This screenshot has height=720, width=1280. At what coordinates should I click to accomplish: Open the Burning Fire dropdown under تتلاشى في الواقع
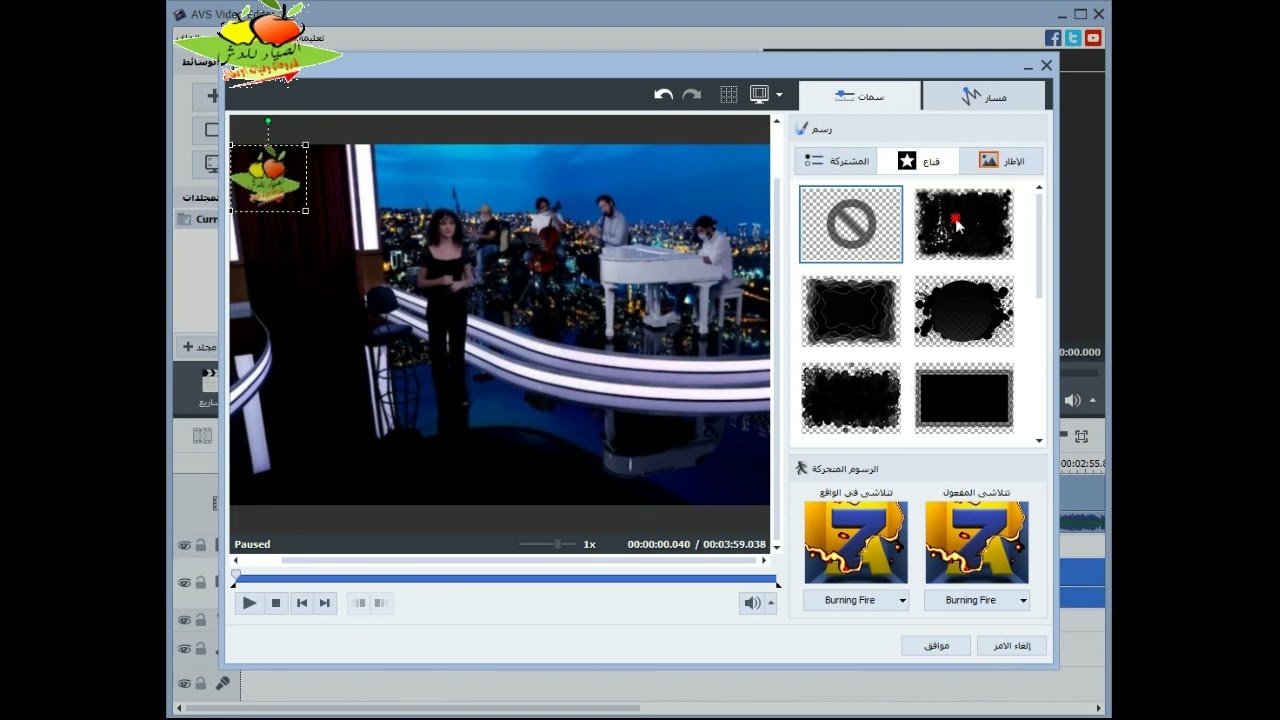856,600
